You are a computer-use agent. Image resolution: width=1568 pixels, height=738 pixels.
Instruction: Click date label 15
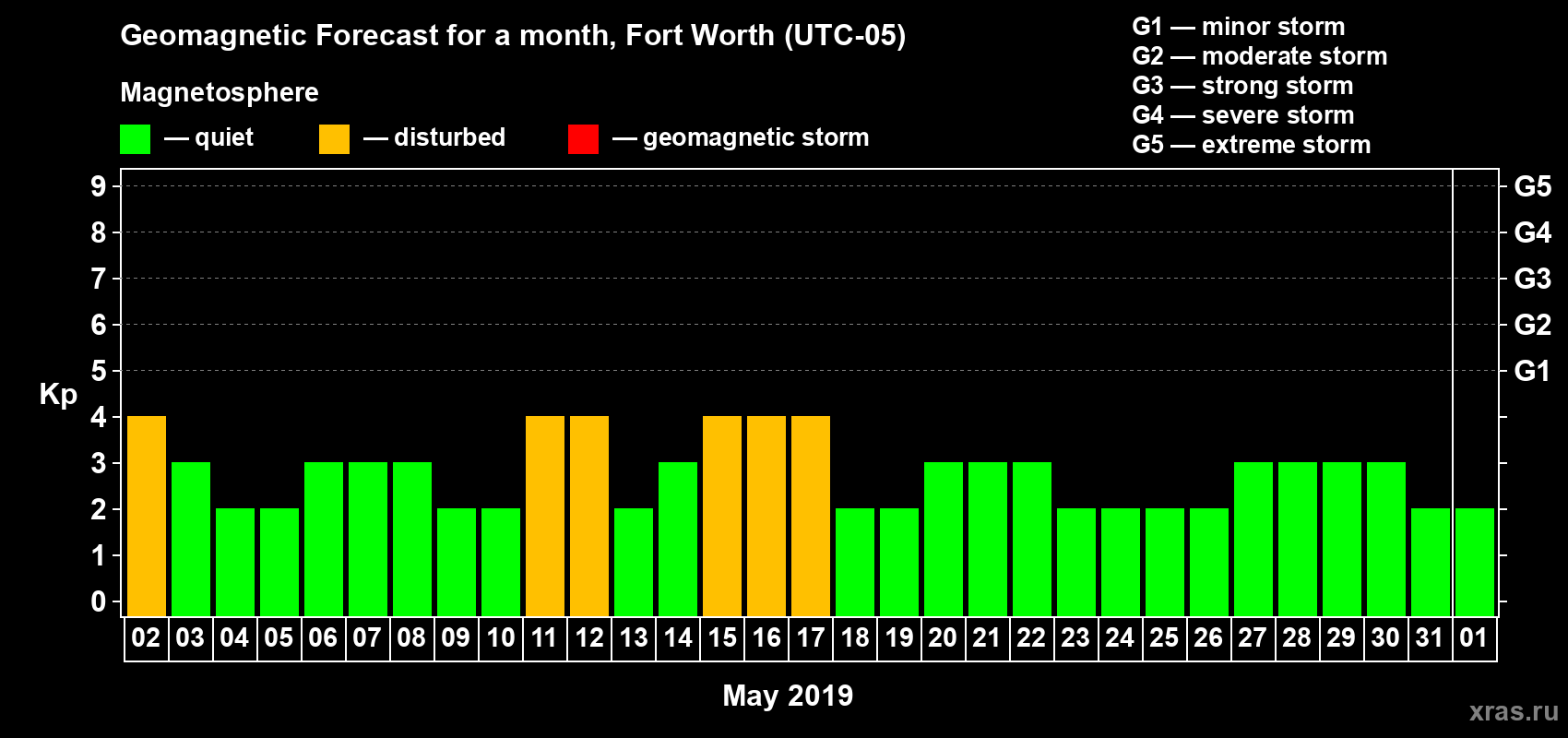click(x=721, y=638)
